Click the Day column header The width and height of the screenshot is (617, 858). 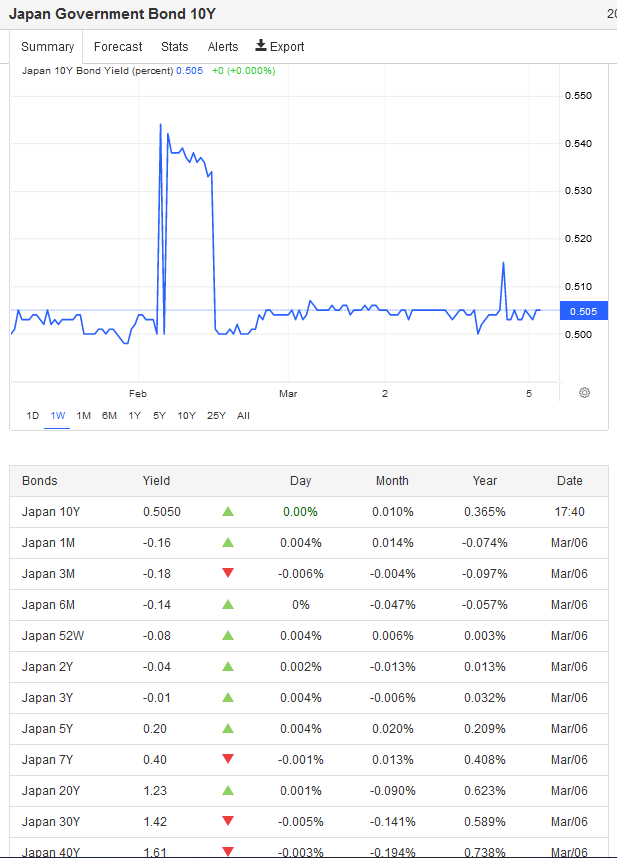coord(300,481)
